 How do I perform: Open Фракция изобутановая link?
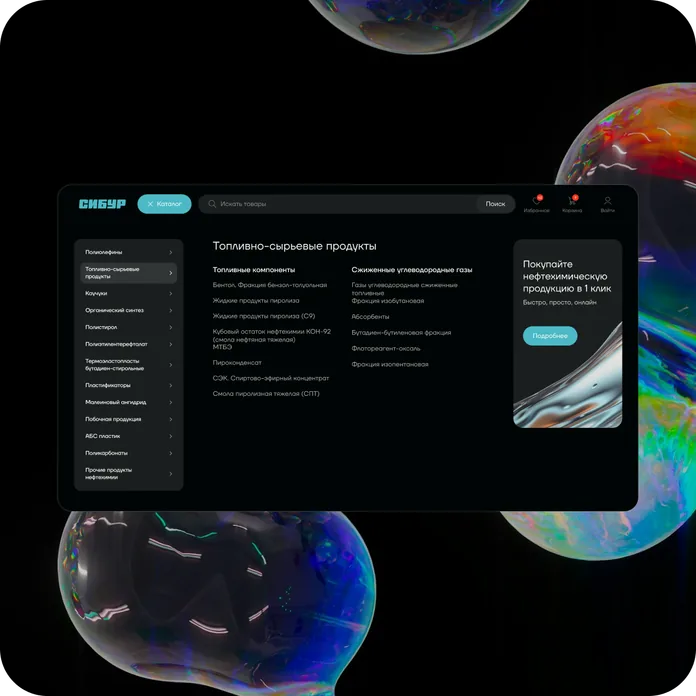click(x=388, y=301)
